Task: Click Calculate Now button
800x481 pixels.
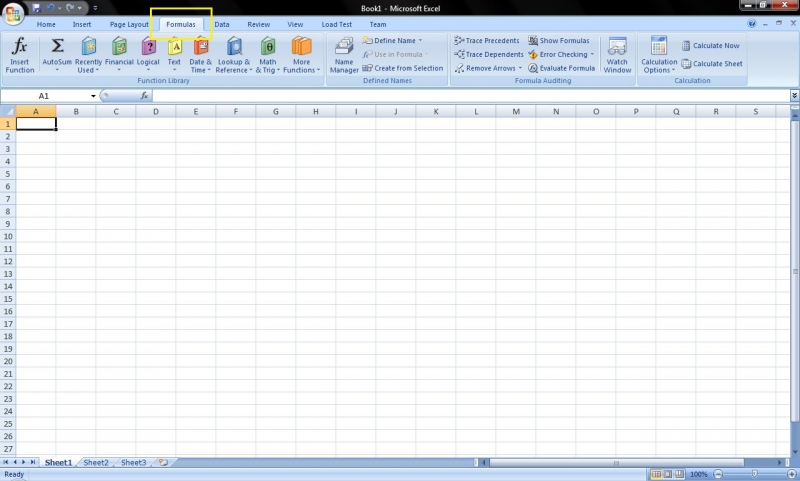Action: coord(710,45)
